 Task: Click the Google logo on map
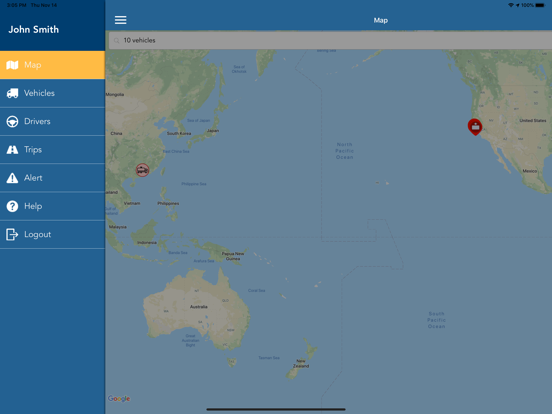(119, 399)
